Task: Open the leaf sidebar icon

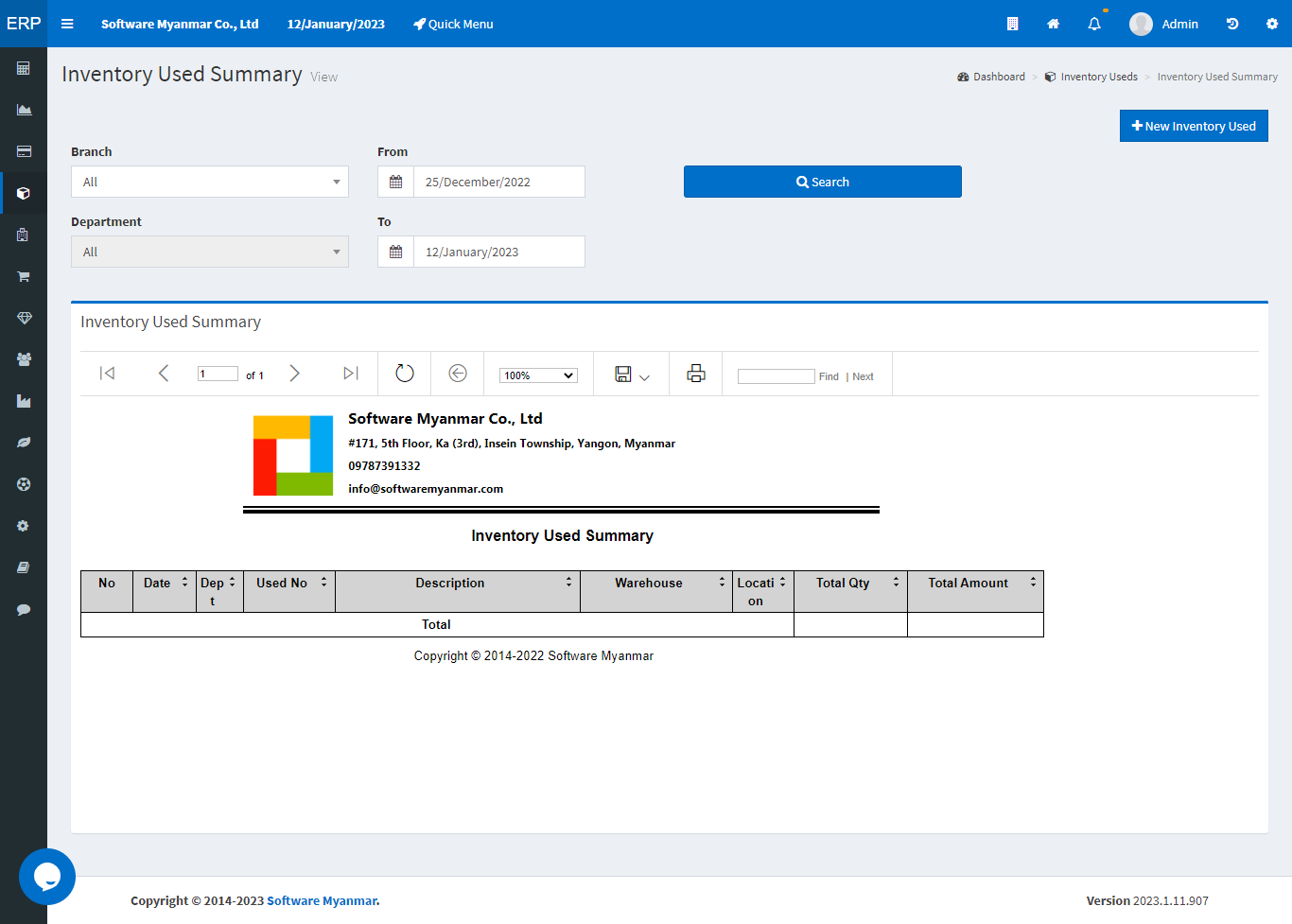Action: (x=24, y=443)
